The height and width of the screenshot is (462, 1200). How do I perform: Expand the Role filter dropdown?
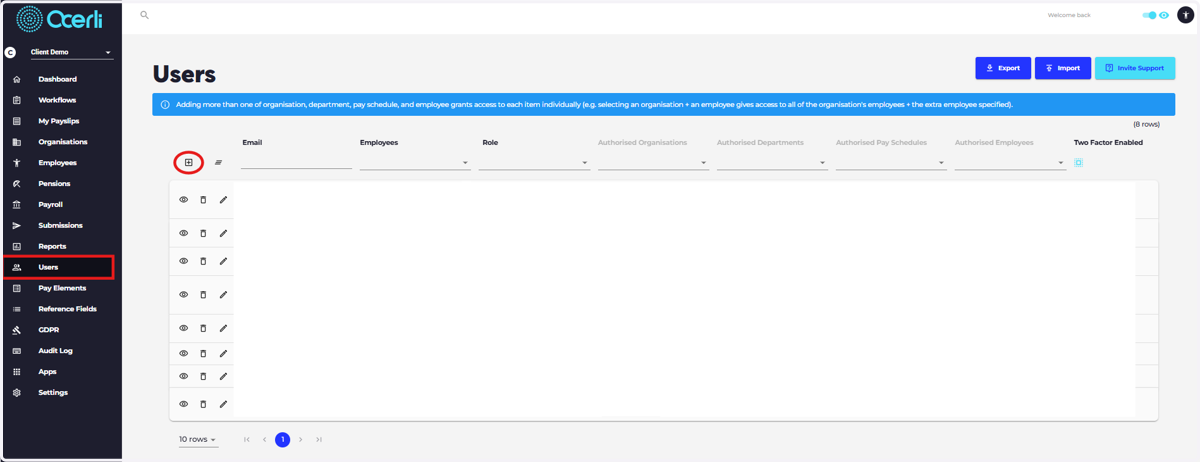[x=534, y=162]
